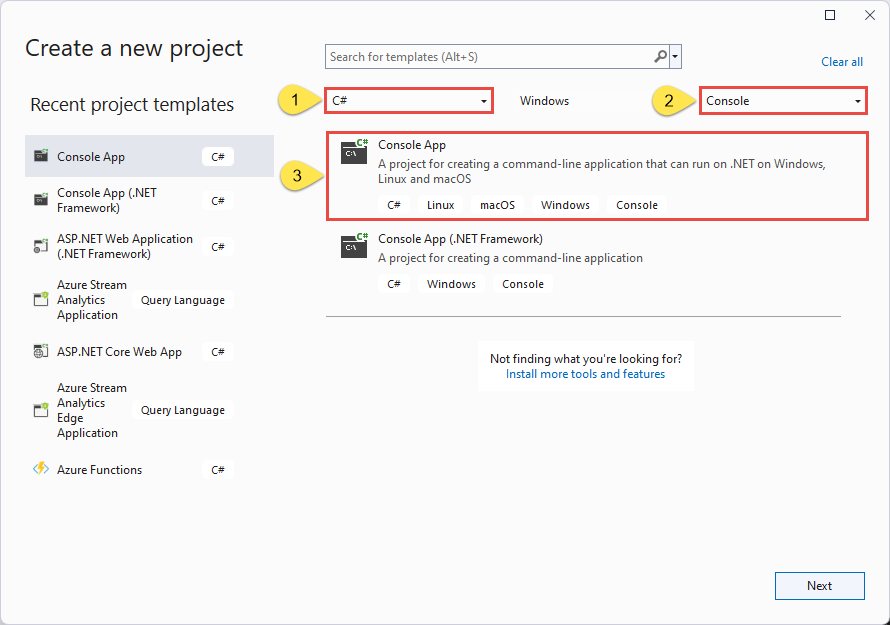This screenshot has height=625, width=890.
Task: Click the Azure Stream Analytics Application icon
Action: point(41,299)
